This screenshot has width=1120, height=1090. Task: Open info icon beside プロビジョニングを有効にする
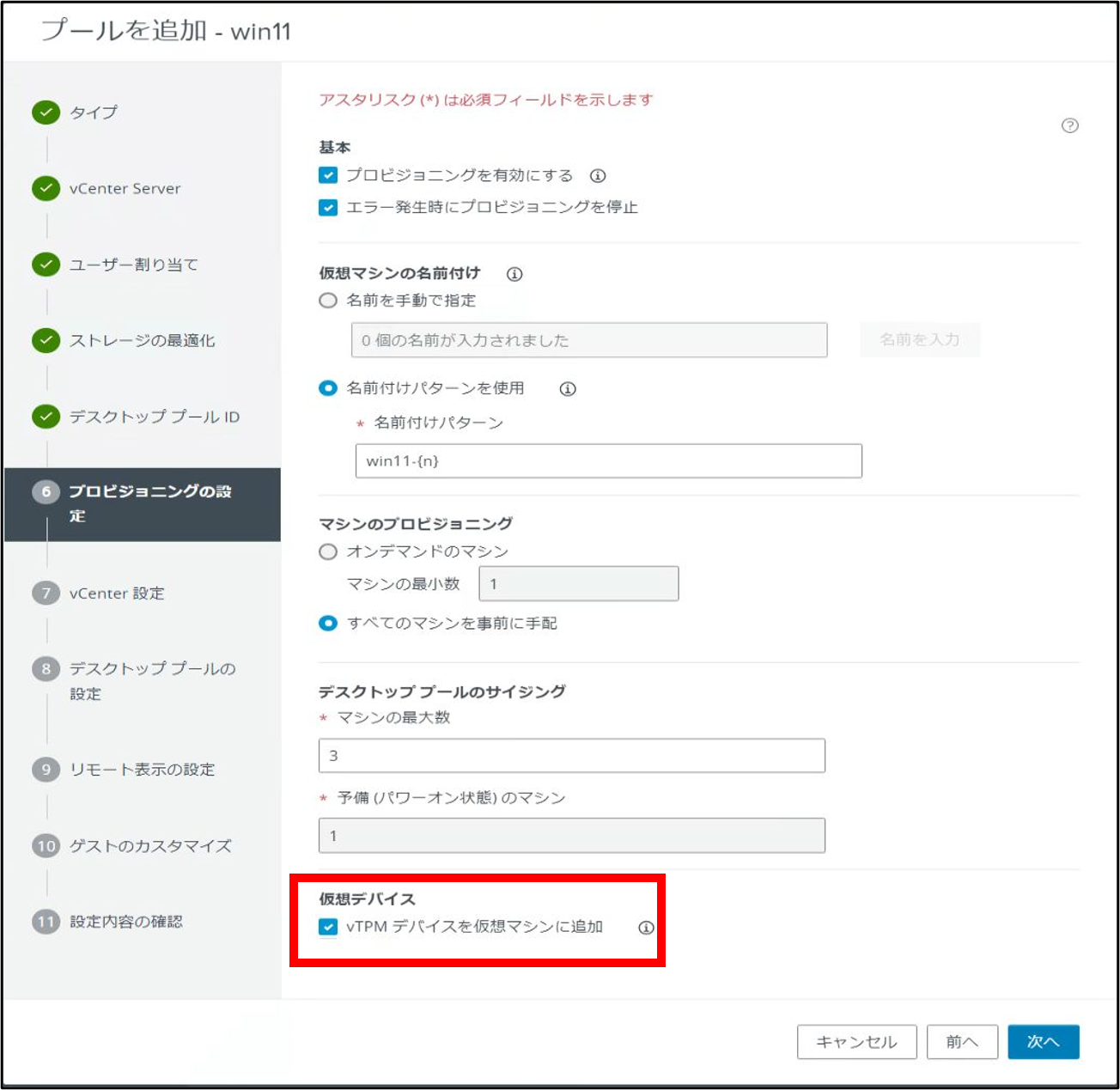coord(598,176)
